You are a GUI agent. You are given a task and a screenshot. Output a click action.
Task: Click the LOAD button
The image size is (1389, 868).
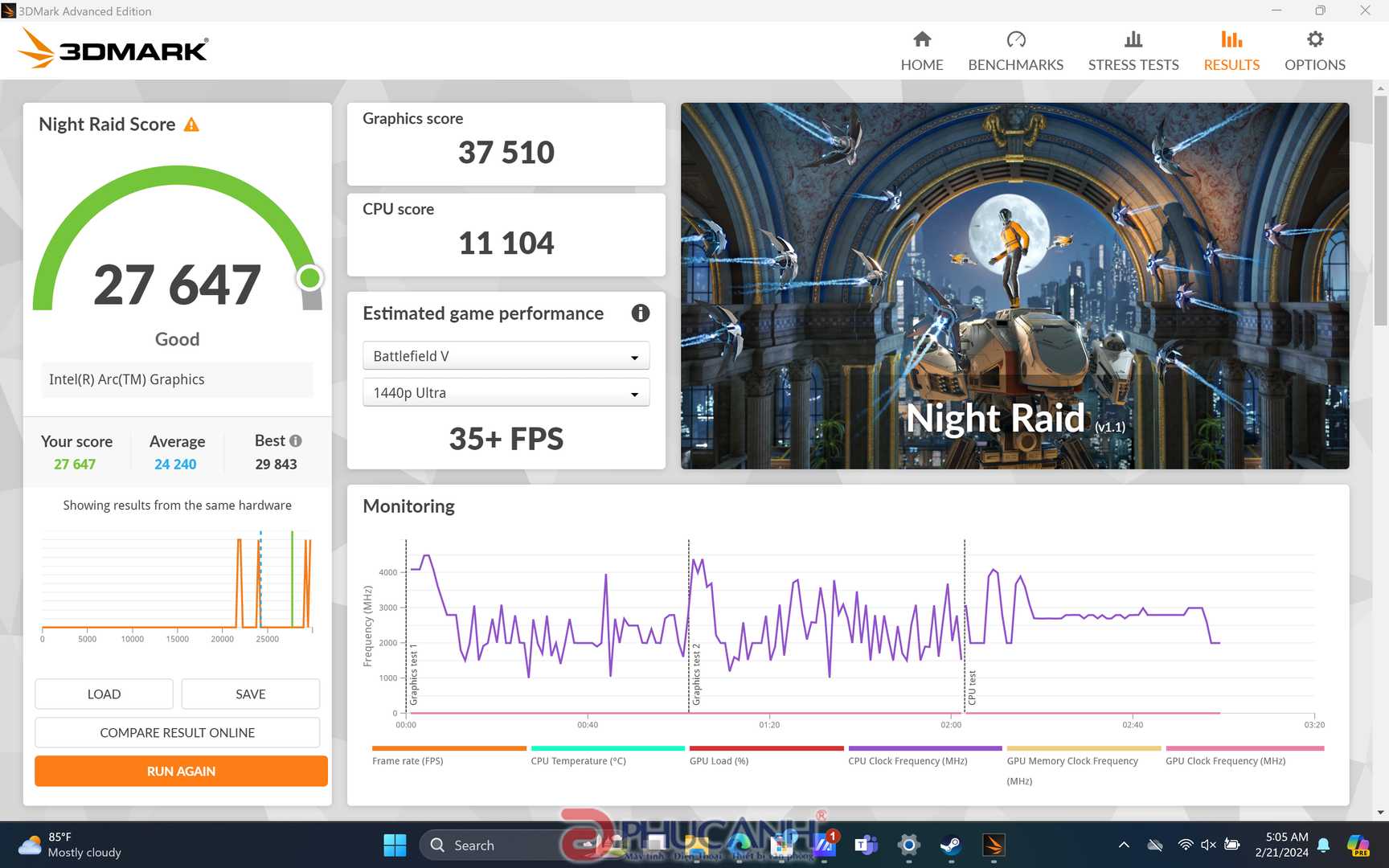coord(104,694)
